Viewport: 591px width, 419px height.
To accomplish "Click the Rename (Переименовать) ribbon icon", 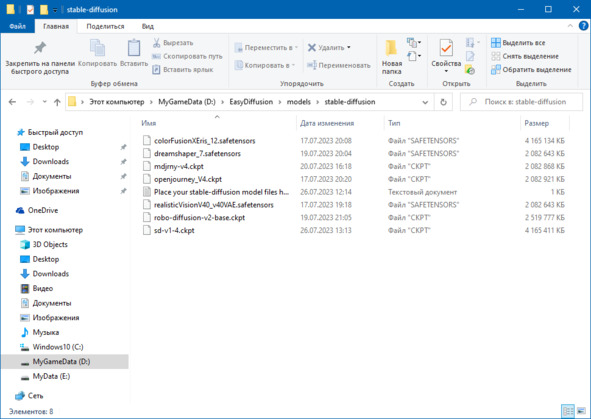I will [x=312, y=65].
